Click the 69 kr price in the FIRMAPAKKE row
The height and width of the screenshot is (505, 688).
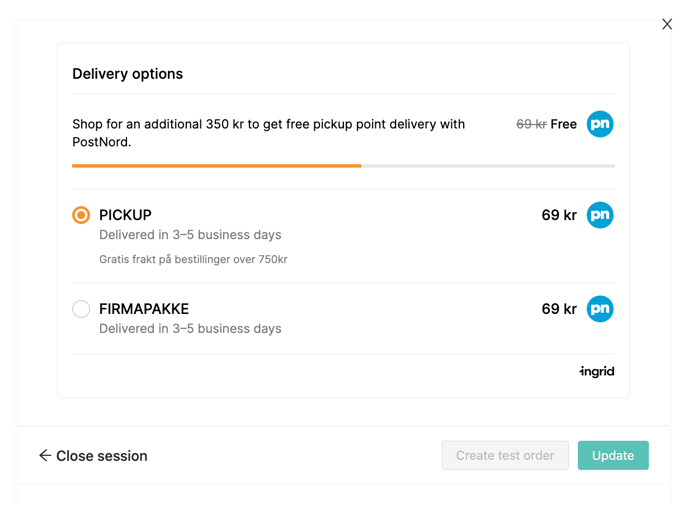(x=559, y=309)
